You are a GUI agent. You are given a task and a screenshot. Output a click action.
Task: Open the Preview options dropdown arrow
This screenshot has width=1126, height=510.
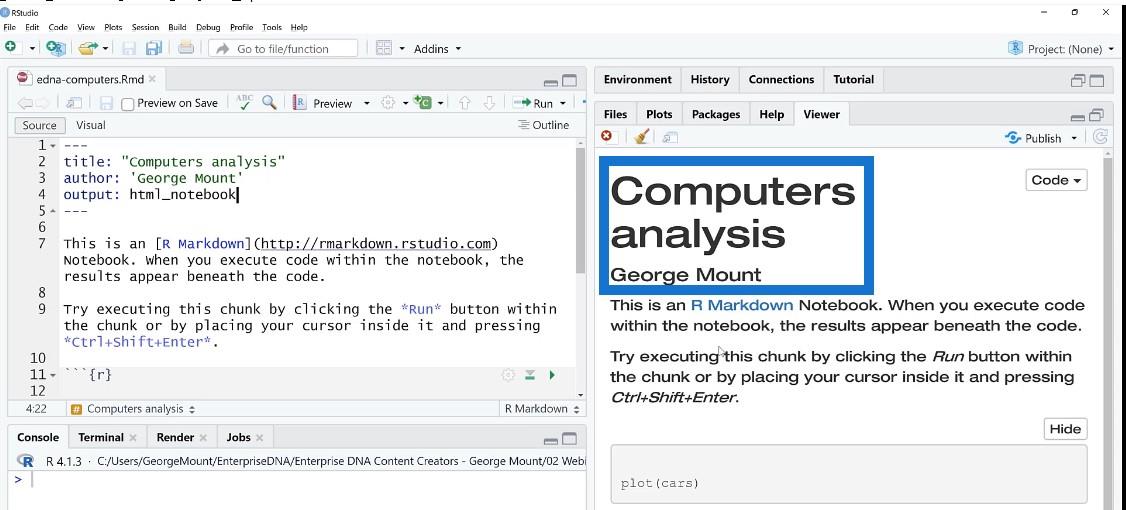[366, 103]
